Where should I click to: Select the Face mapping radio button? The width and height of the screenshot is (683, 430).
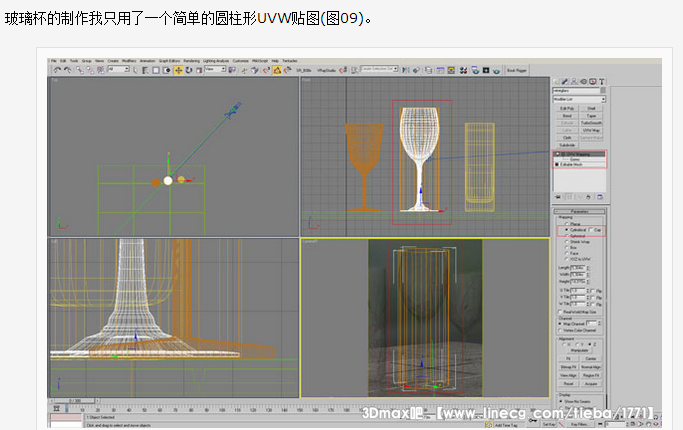click(566, 253)
